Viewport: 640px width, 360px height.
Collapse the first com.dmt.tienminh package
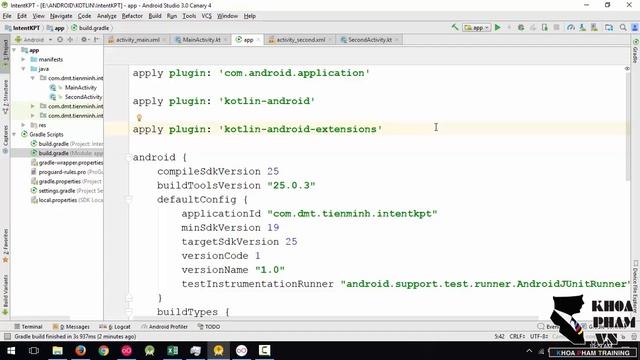(32, 78)
